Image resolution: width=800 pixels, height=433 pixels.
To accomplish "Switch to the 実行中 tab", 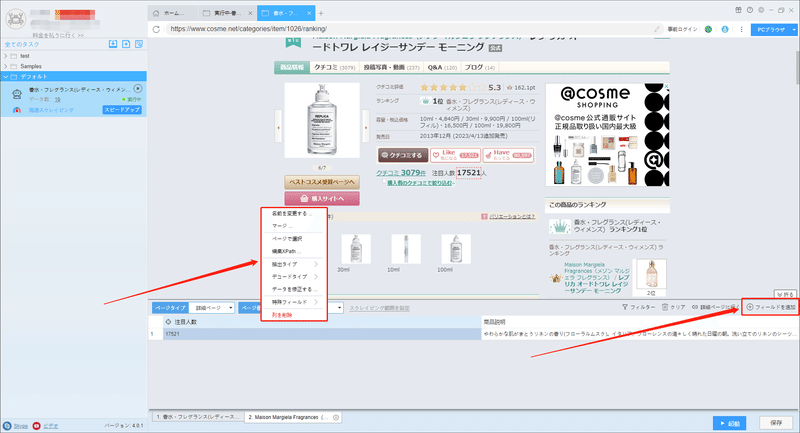I will click(227, 13).
